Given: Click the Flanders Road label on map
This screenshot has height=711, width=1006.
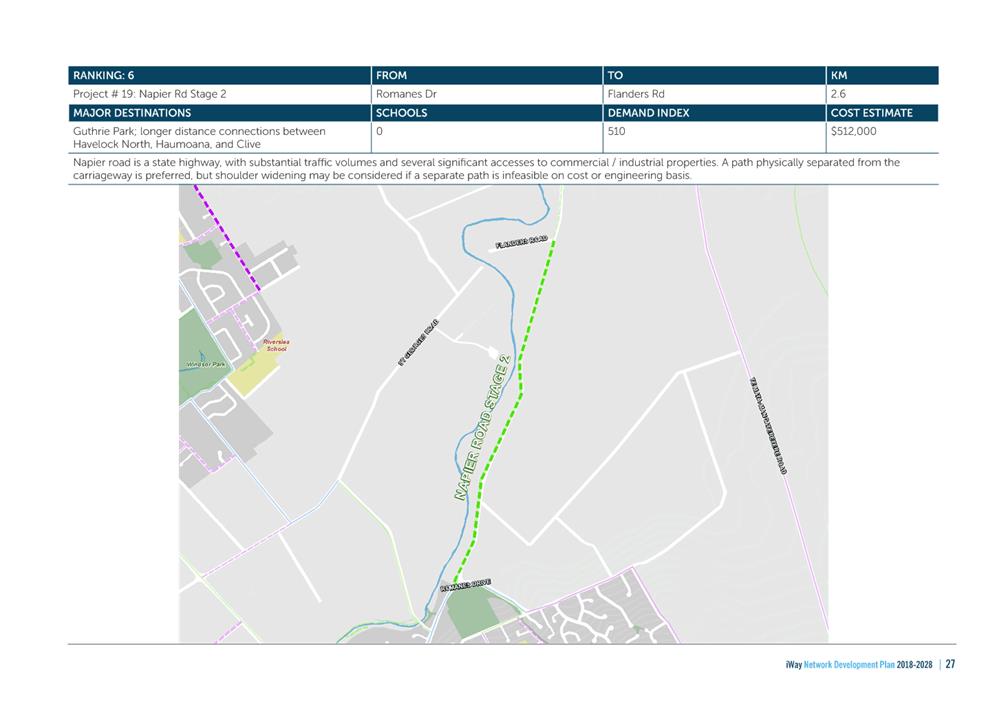Looking at the screenshot, I should click(522, 242).
